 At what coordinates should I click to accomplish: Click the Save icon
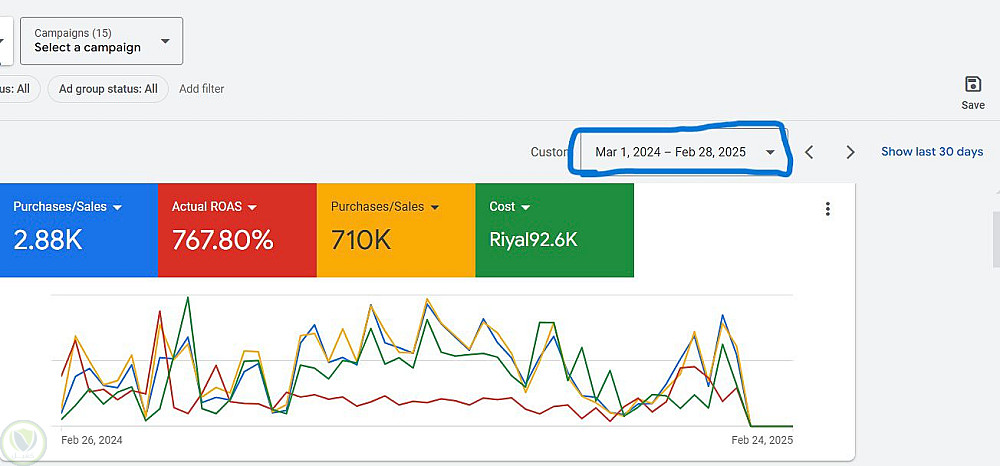(x=972, y=85)
